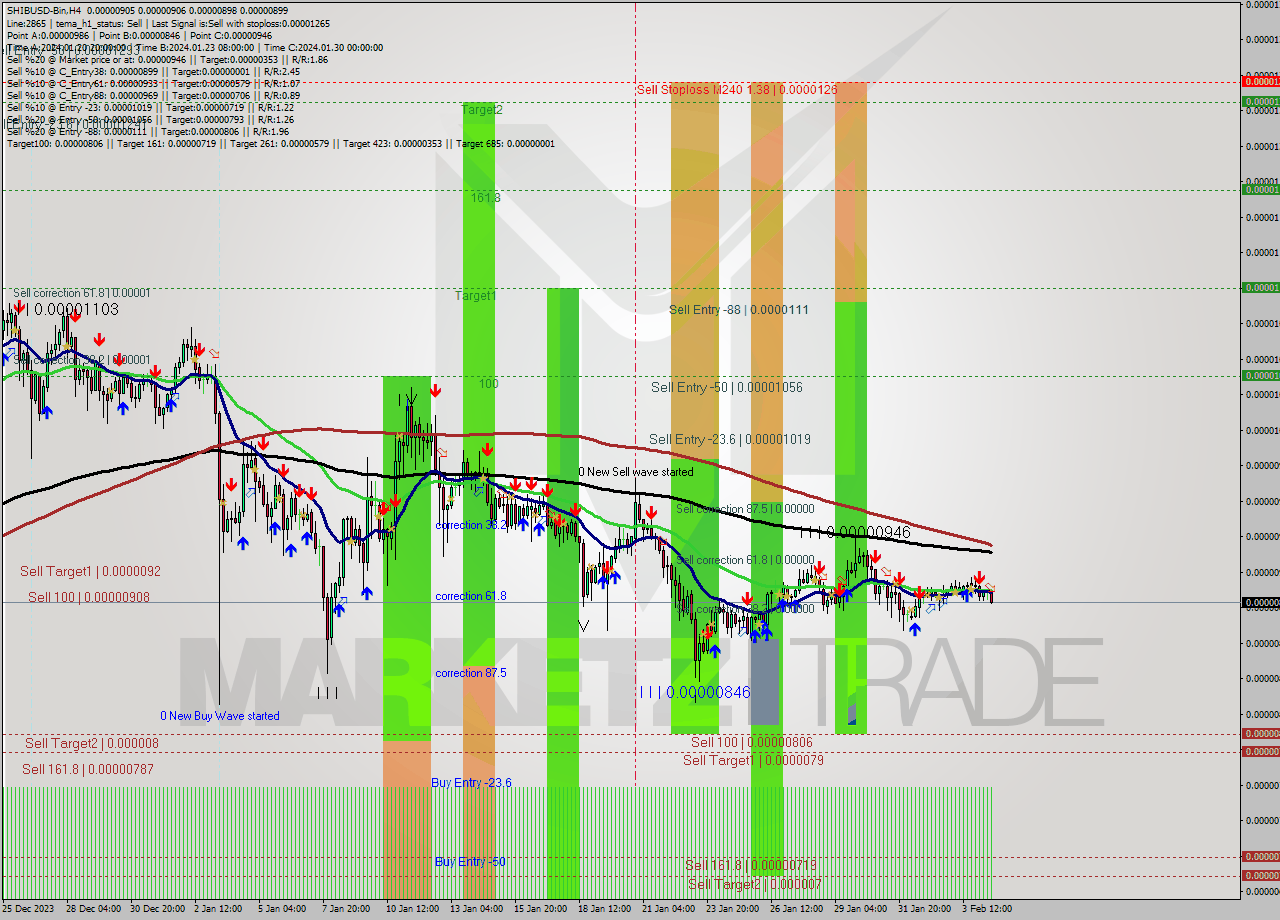Select the 'Sell Target2 | 0.000008' label
The image size is (1280, 920).
tap(92, 743)
